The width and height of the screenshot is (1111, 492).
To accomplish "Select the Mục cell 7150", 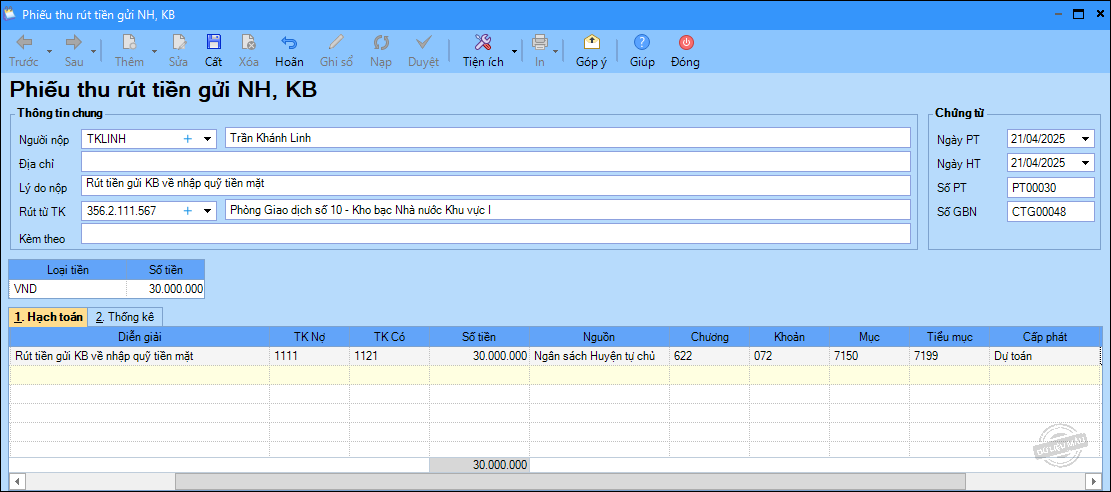I will pos(870,356).
